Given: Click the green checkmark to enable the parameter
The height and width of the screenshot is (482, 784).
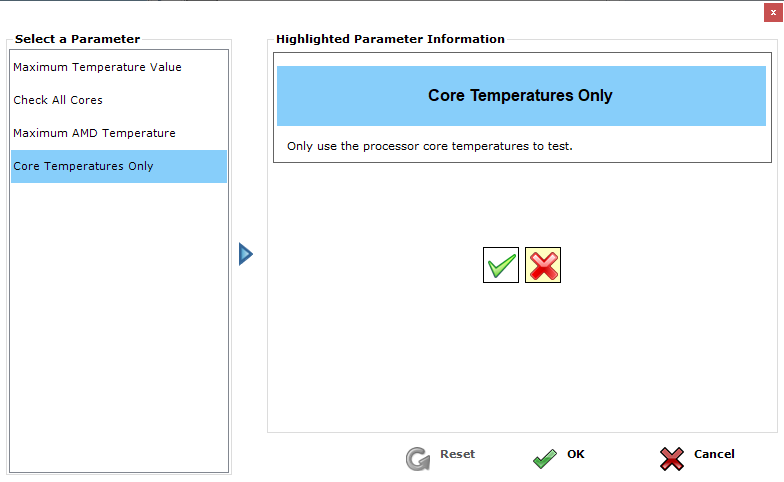Looking at the screenshot, I should tap(501, 265).
